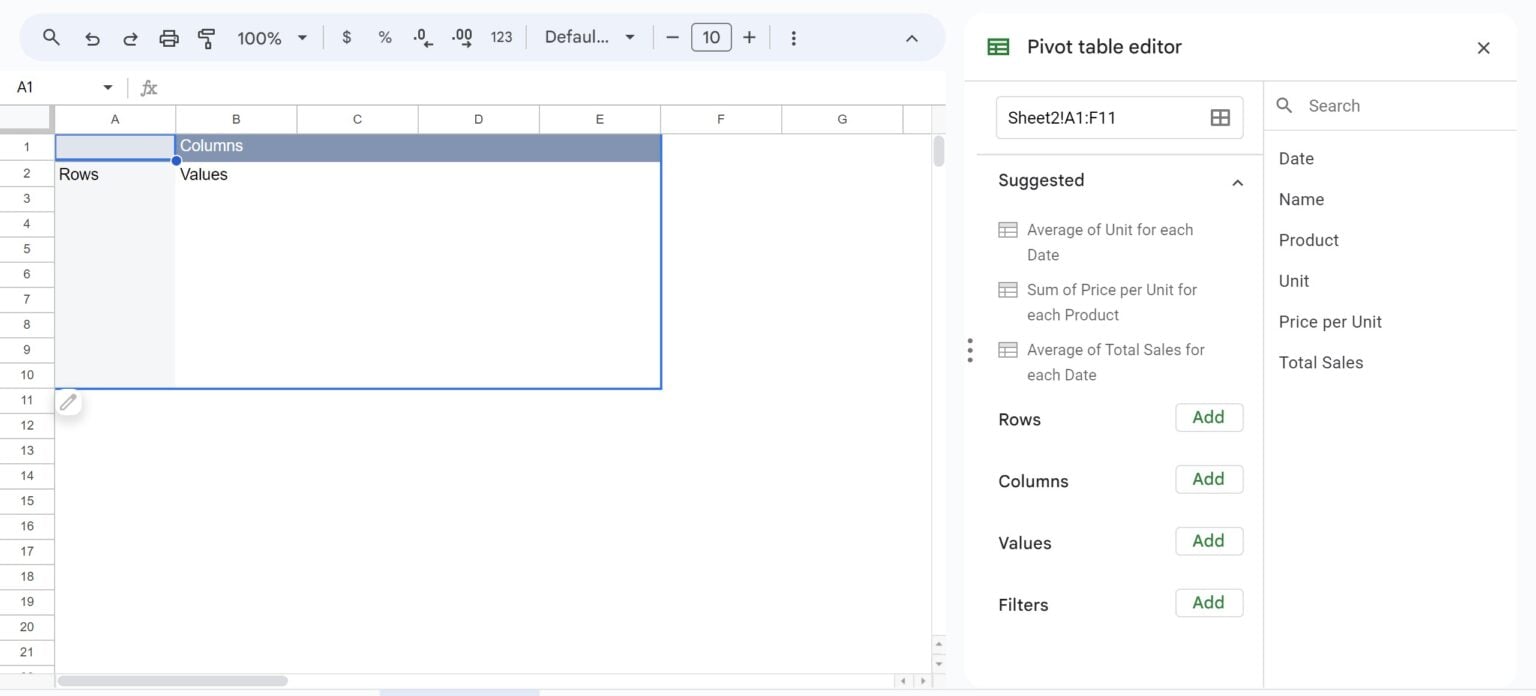Select the Paint format tool

tap(207, 37)
